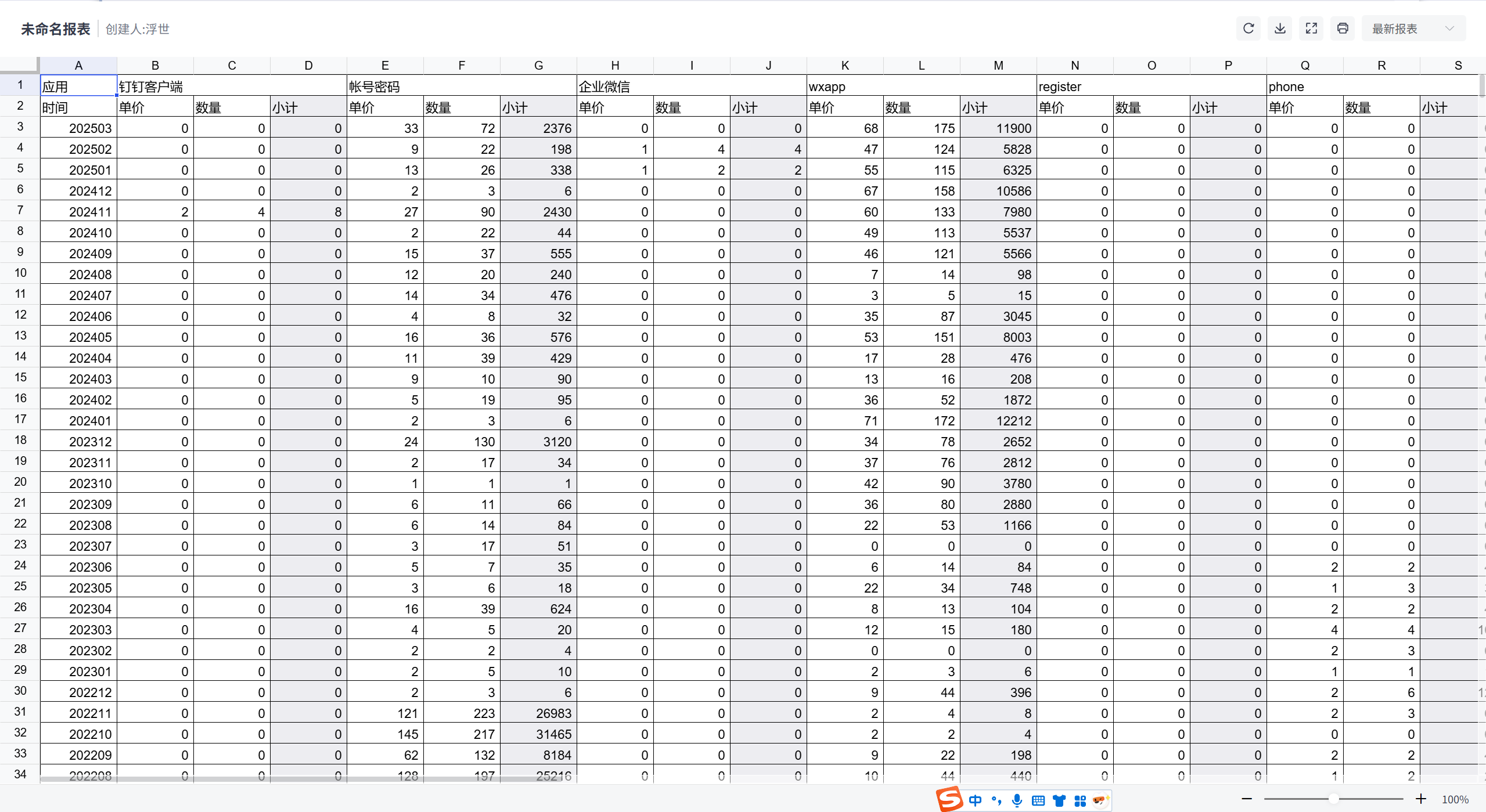Enter fullscreen view
The image size is (1486, 812).
pos(1311,28)
